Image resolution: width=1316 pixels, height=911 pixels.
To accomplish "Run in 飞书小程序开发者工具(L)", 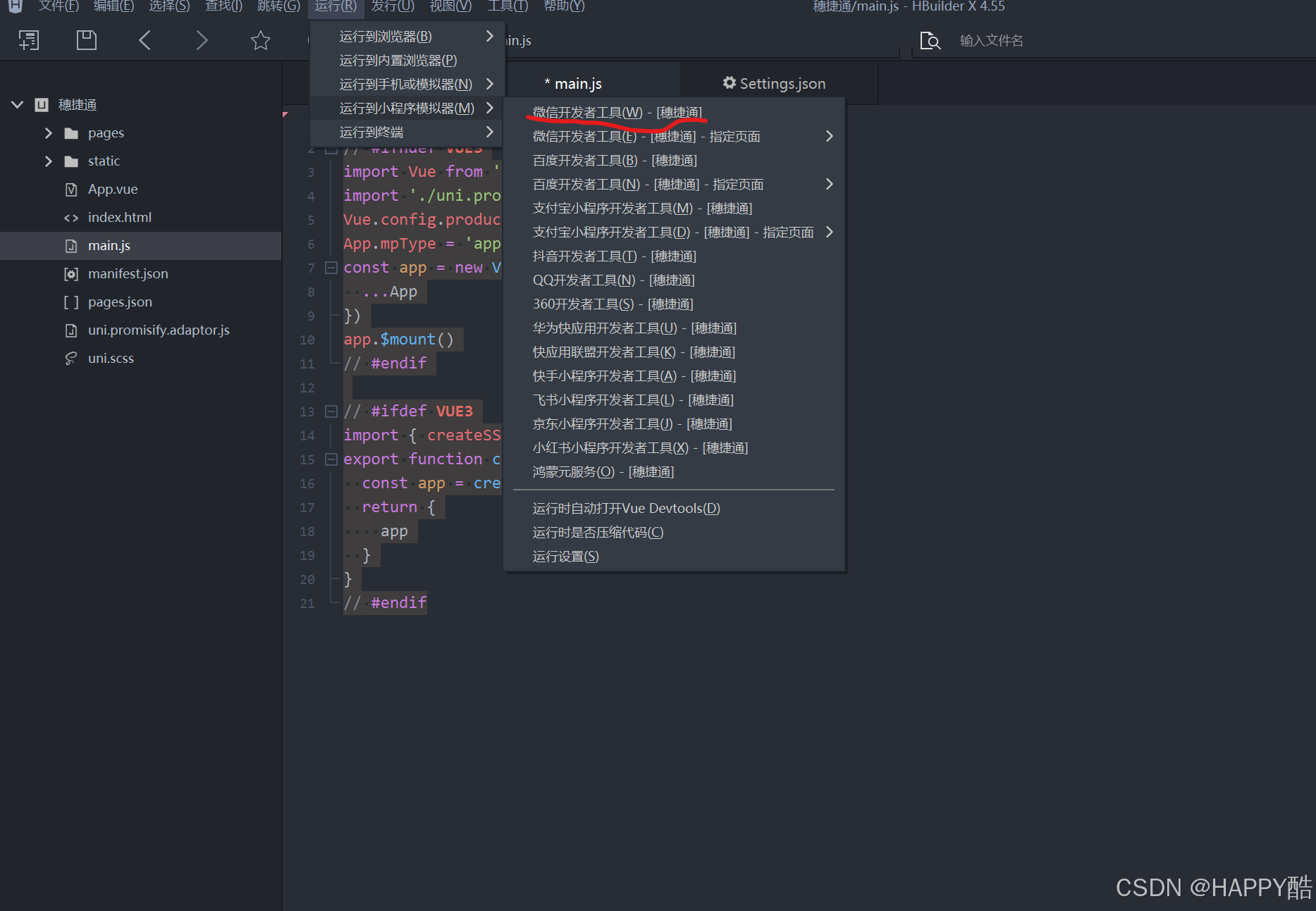I will (633, 400).
